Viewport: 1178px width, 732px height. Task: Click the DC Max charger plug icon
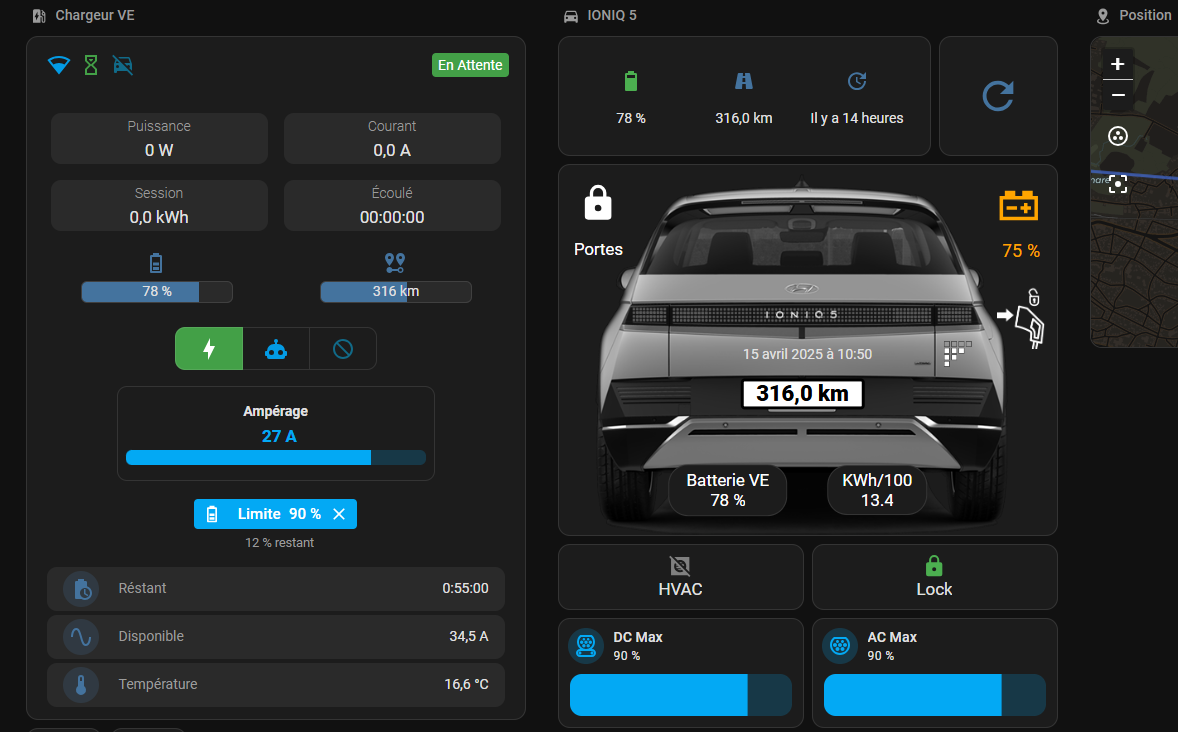pyautogui.click(x=586, y=646)
